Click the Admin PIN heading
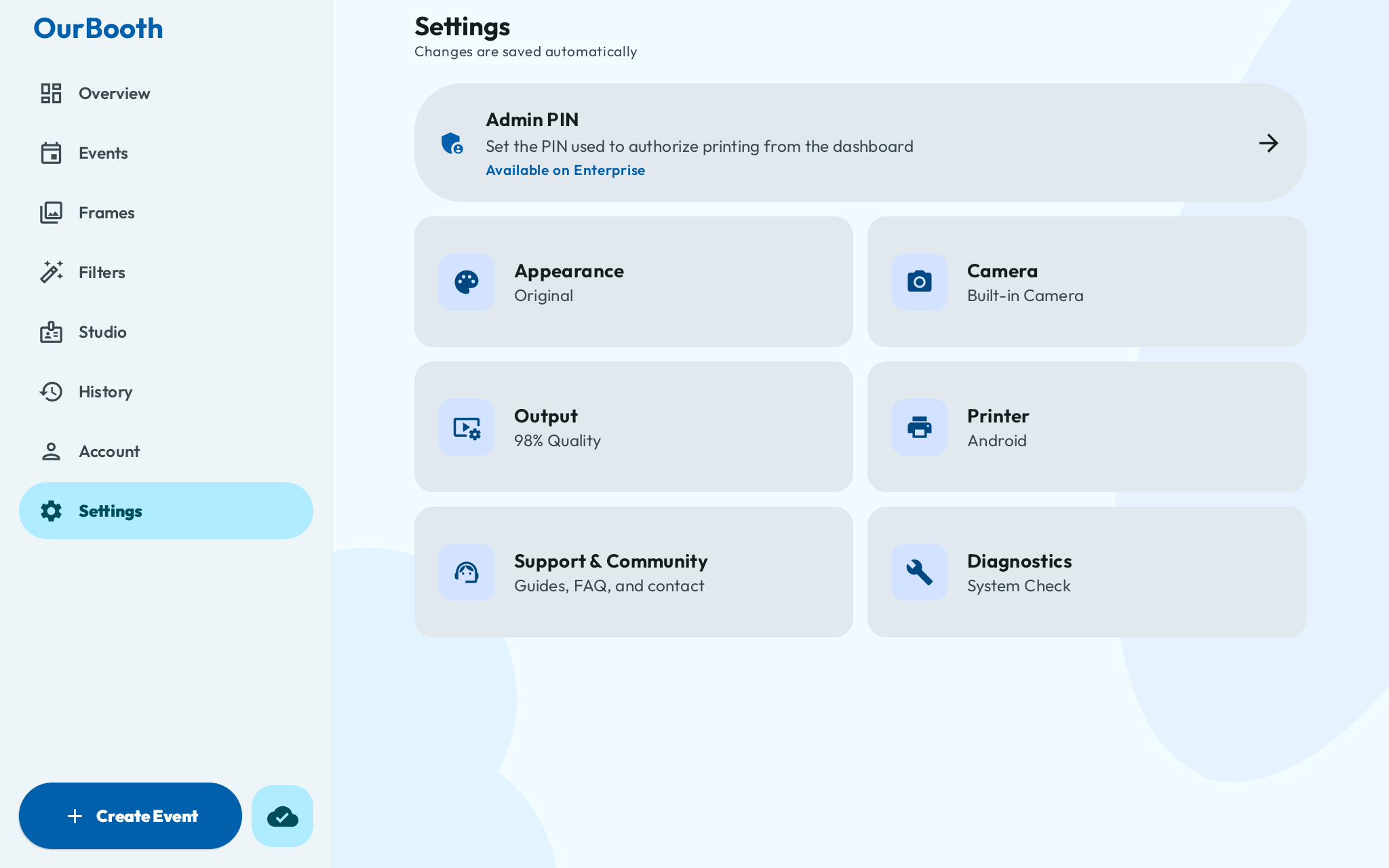Viewport: 1389px width, 868px height. tap(532, 120)
